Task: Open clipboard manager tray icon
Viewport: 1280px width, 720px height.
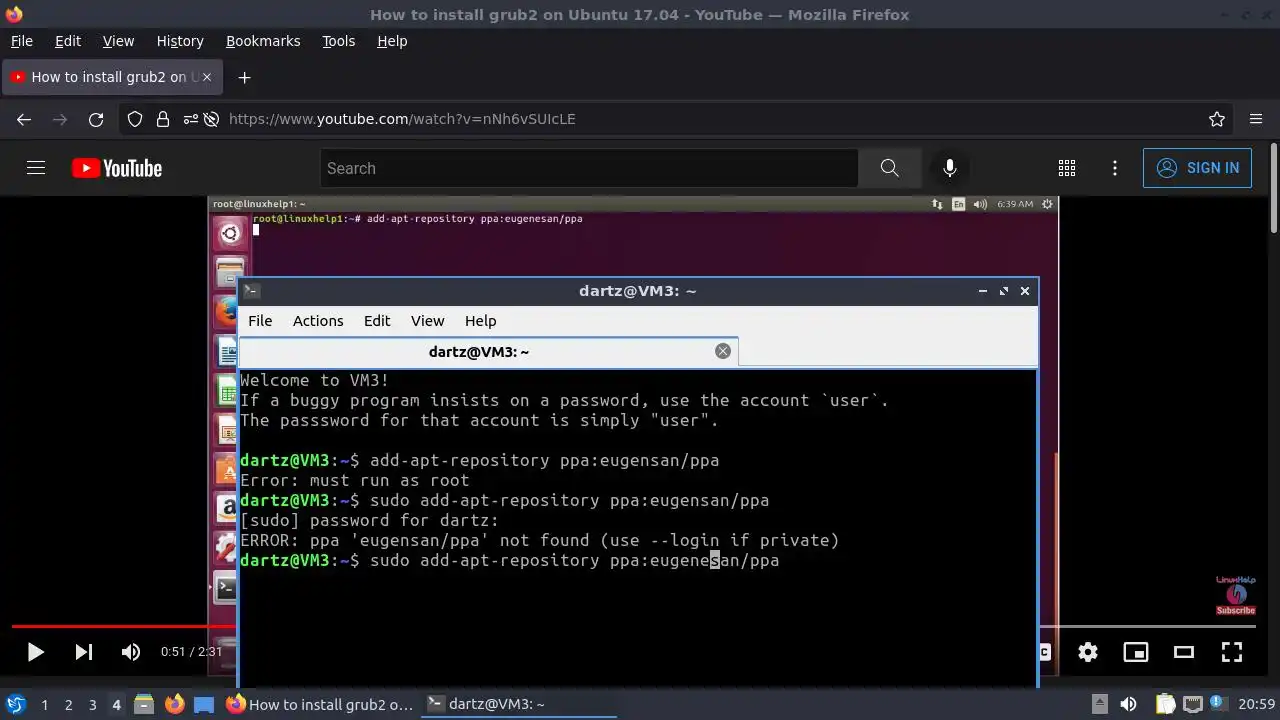Action: [x=1166, y=704]
